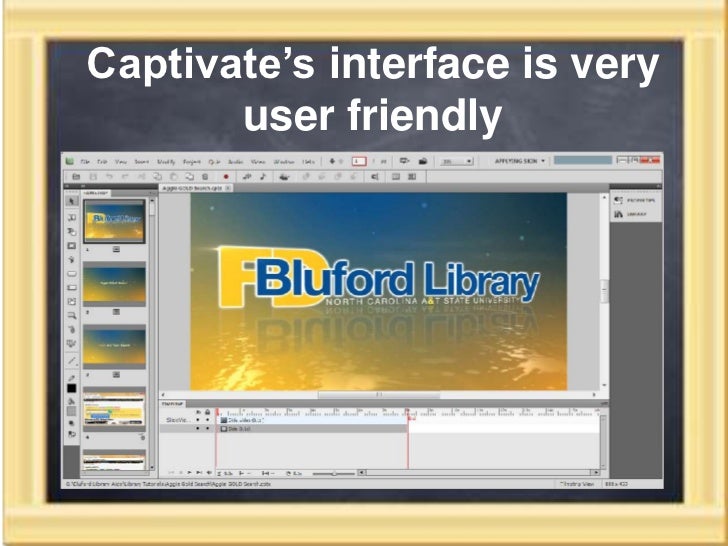This screenshot has width=728, height=546.
Task: Click the music note audio icon
Action: [263, 176]
